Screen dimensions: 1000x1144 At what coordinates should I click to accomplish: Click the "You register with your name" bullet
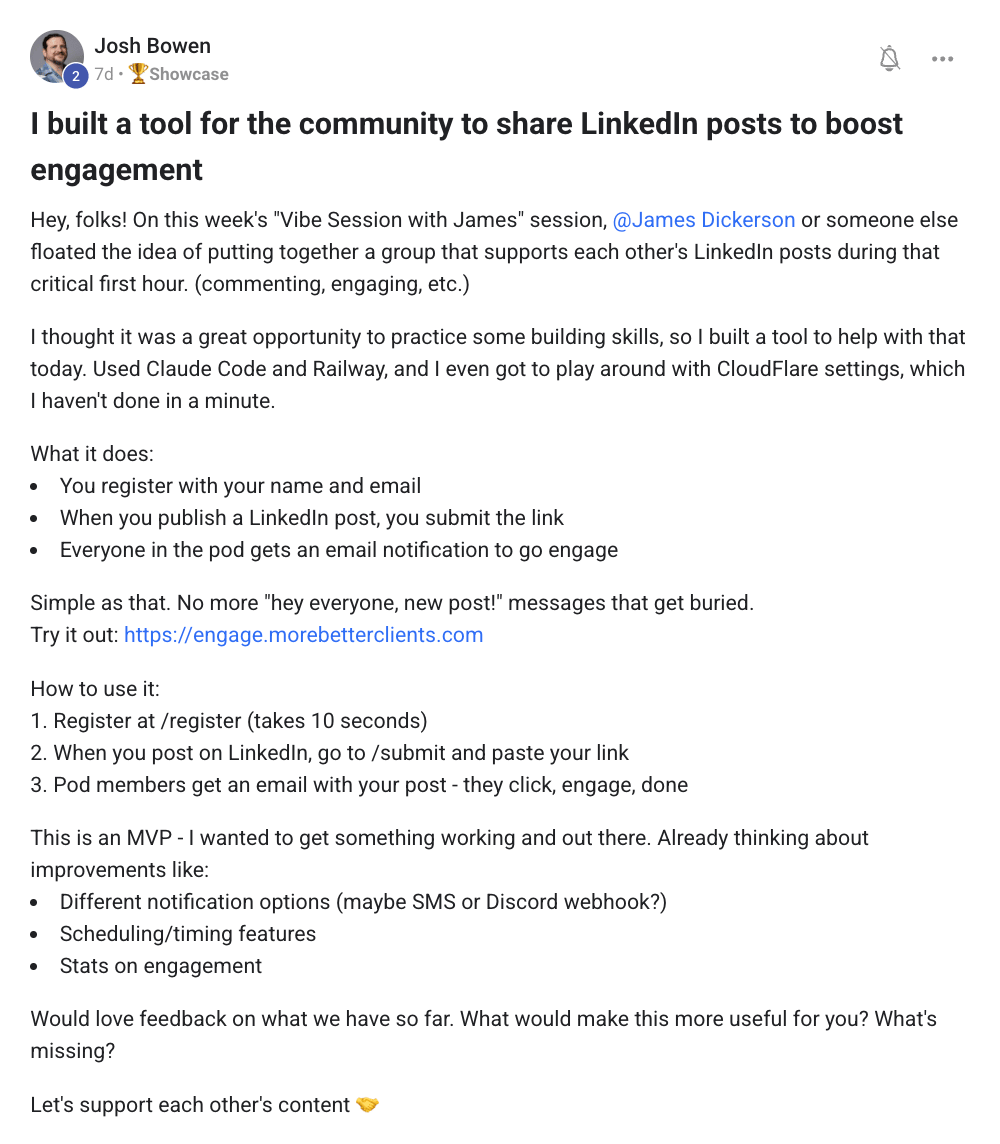(240, 486)
